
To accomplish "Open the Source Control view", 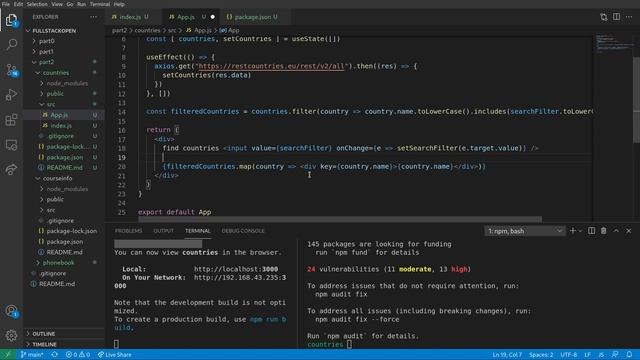I will click(x=11, y=70).
